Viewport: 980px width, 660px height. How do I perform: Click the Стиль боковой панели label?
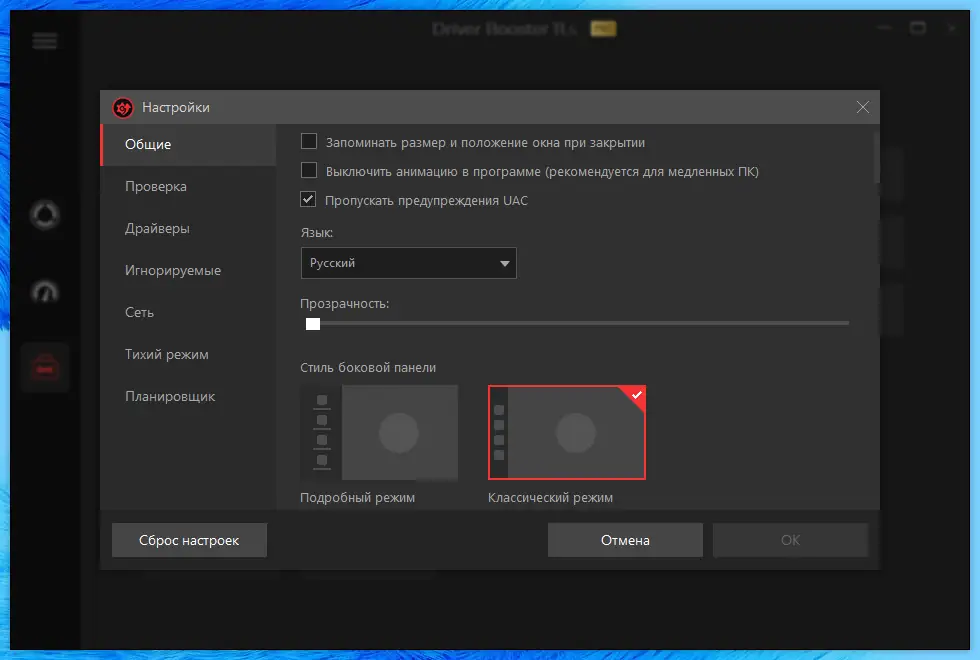tap(368, 368)
